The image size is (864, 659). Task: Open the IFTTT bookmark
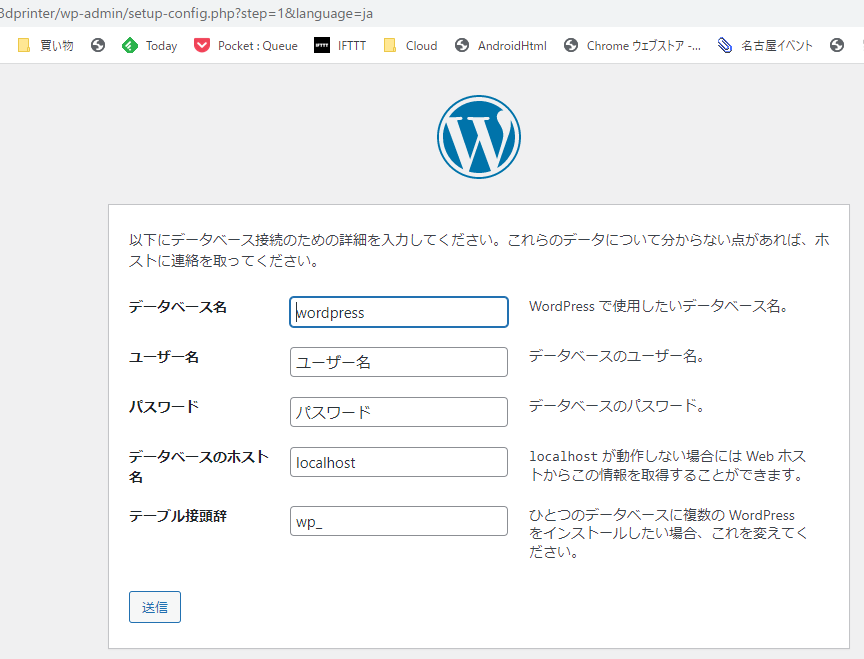tap(340, 45)
